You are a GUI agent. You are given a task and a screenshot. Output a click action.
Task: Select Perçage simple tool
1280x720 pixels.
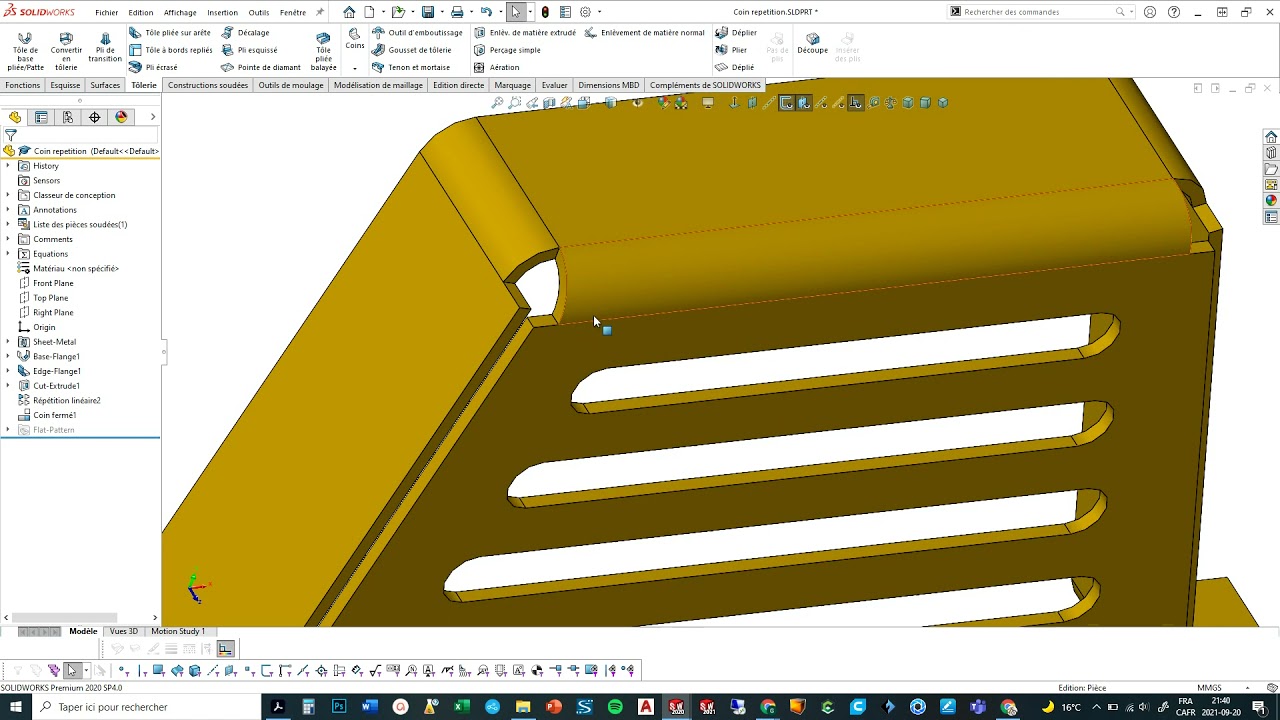(x=507, y=50)
